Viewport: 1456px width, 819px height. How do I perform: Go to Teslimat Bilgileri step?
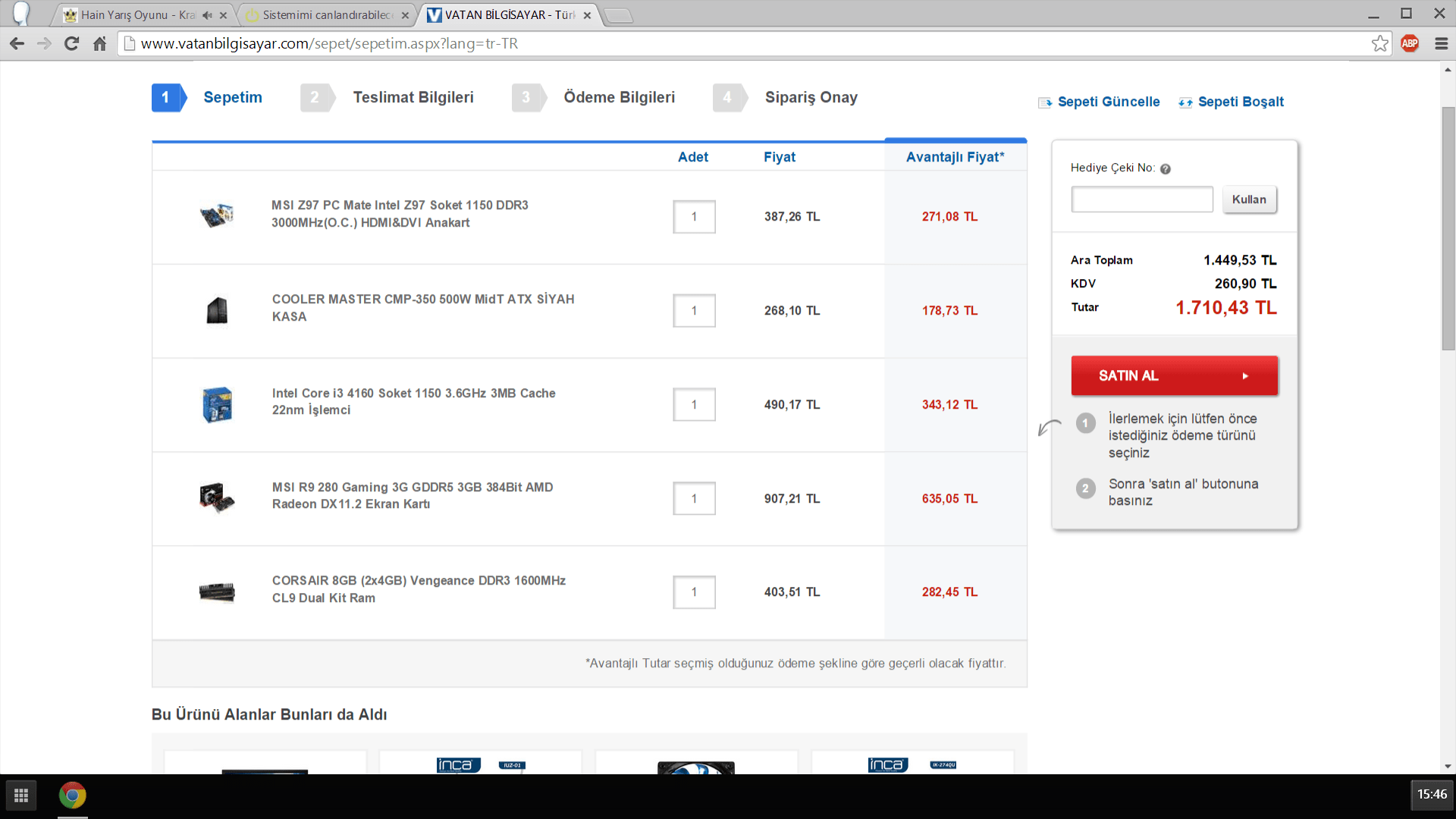pyautogui.click(x=413, y=98)
